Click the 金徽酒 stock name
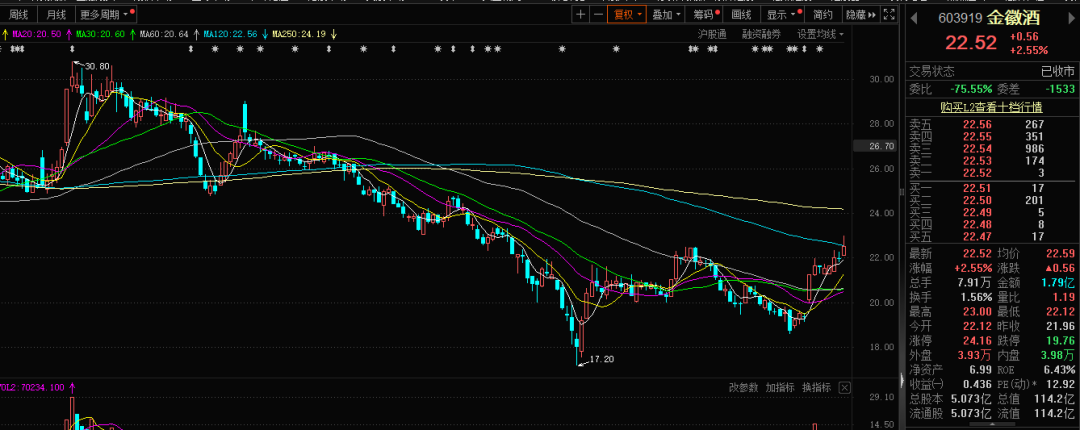Image resolution: width=1080 pixels, height=430 pixels. pos(1013,18)
